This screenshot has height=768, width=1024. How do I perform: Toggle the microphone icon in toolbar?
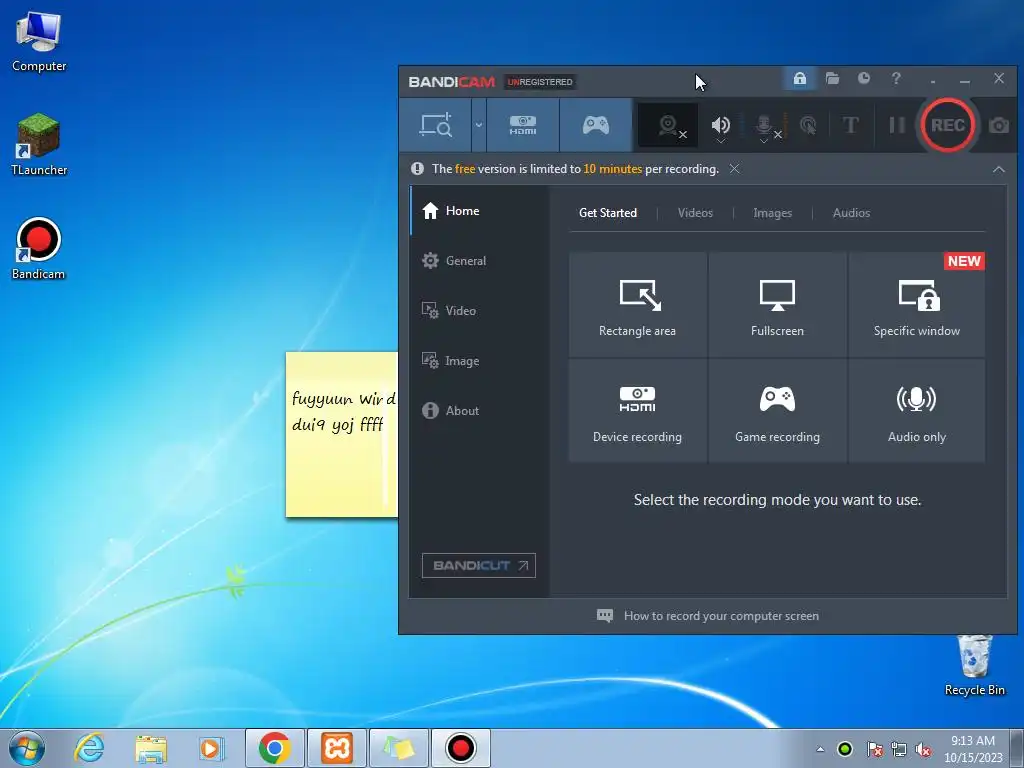pos(764,123)
